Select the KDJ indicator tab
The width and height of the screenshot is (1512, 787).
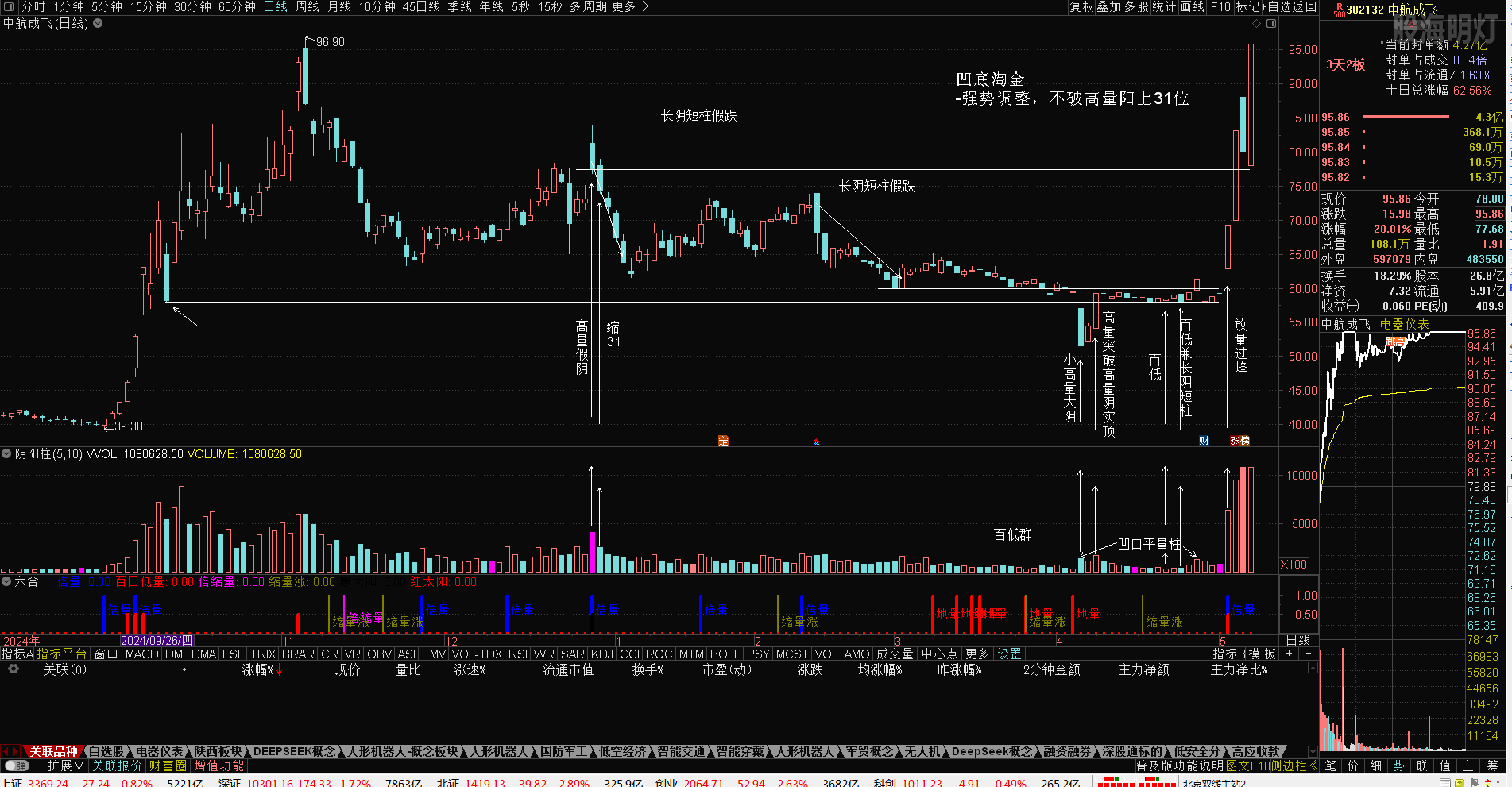[x=602, y=654]
